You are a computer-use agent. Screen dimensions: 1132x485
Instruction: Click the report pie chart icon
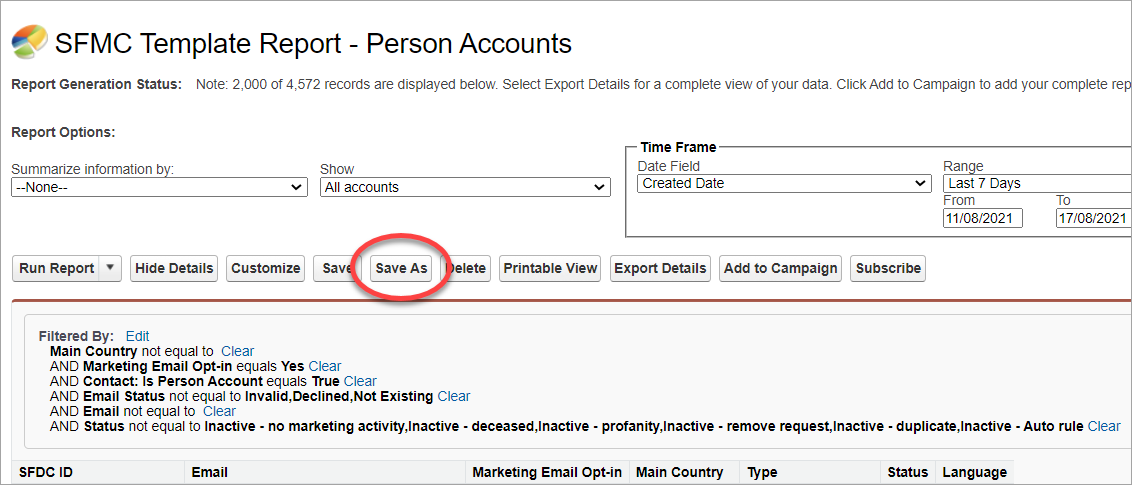[30, 42]
